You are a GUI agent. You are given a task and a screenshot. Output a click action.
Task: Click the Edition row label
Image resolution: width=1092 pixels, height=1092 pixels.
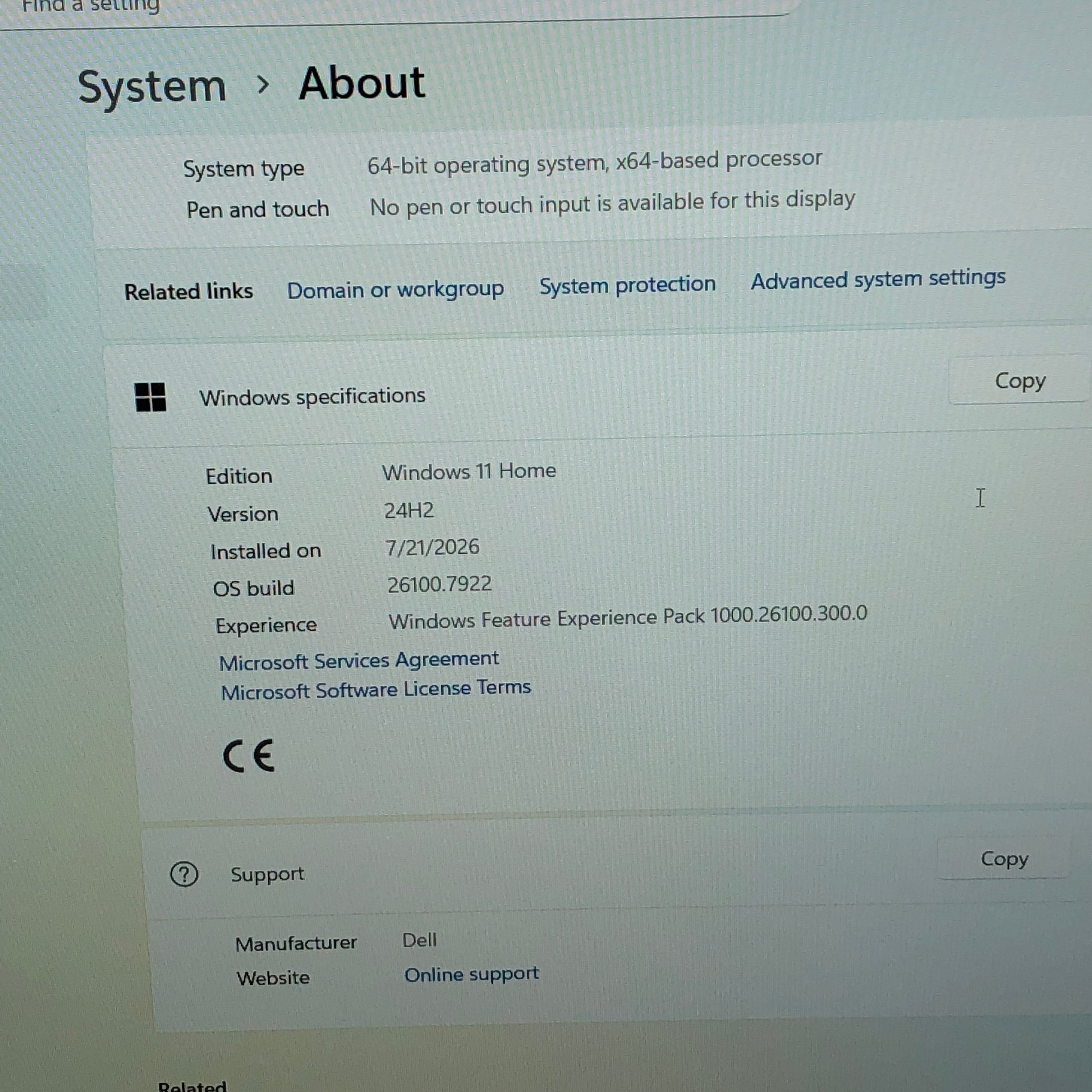pos(239,476)
